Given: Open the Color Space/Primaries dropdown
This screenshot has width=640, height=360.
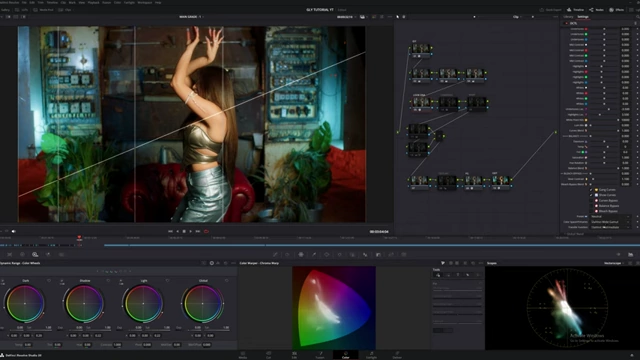Looking at the screenshot, I should (610, 222).
